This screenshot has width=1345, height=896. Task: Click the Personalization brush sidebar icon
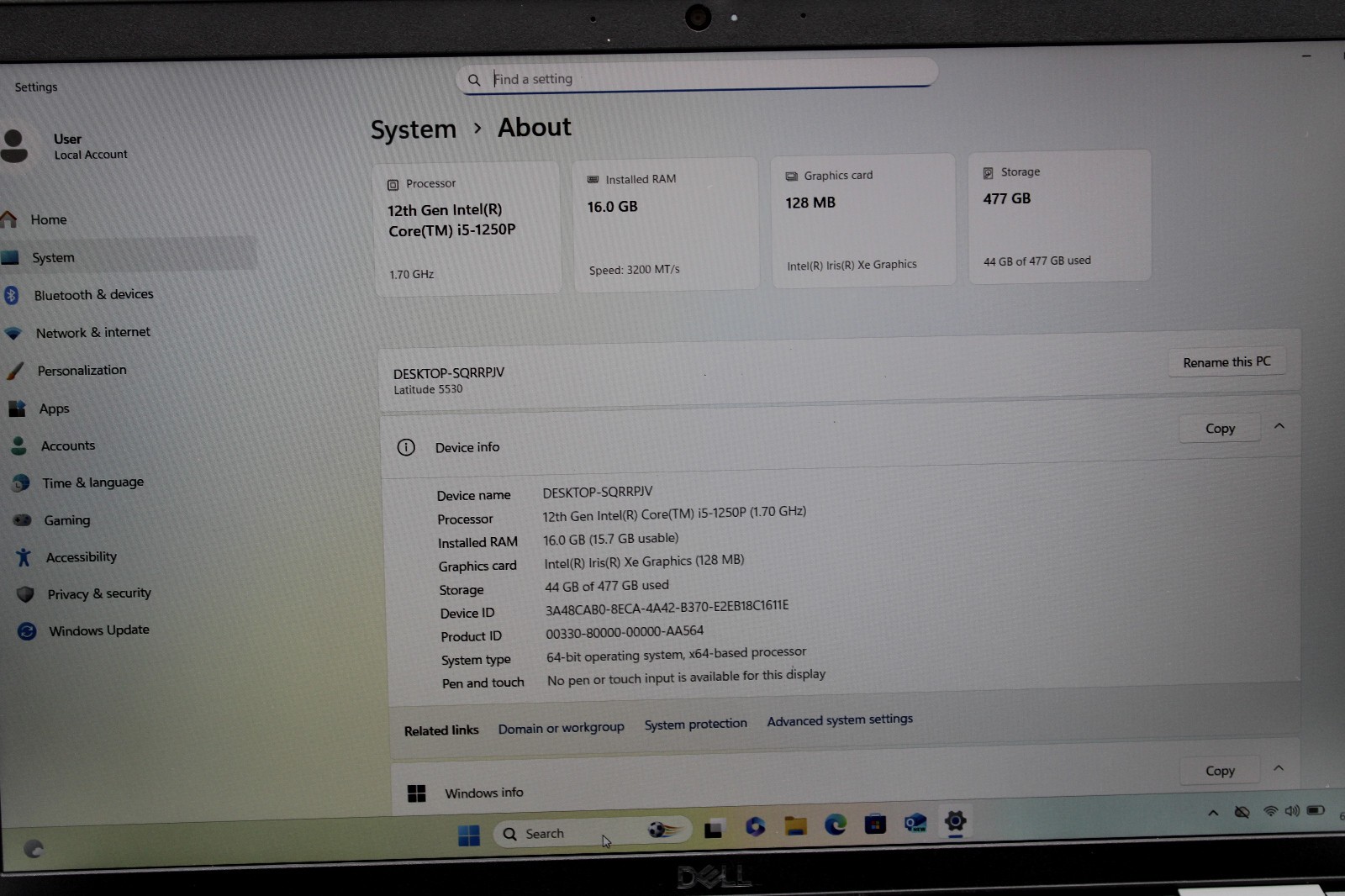pos(14,371)
